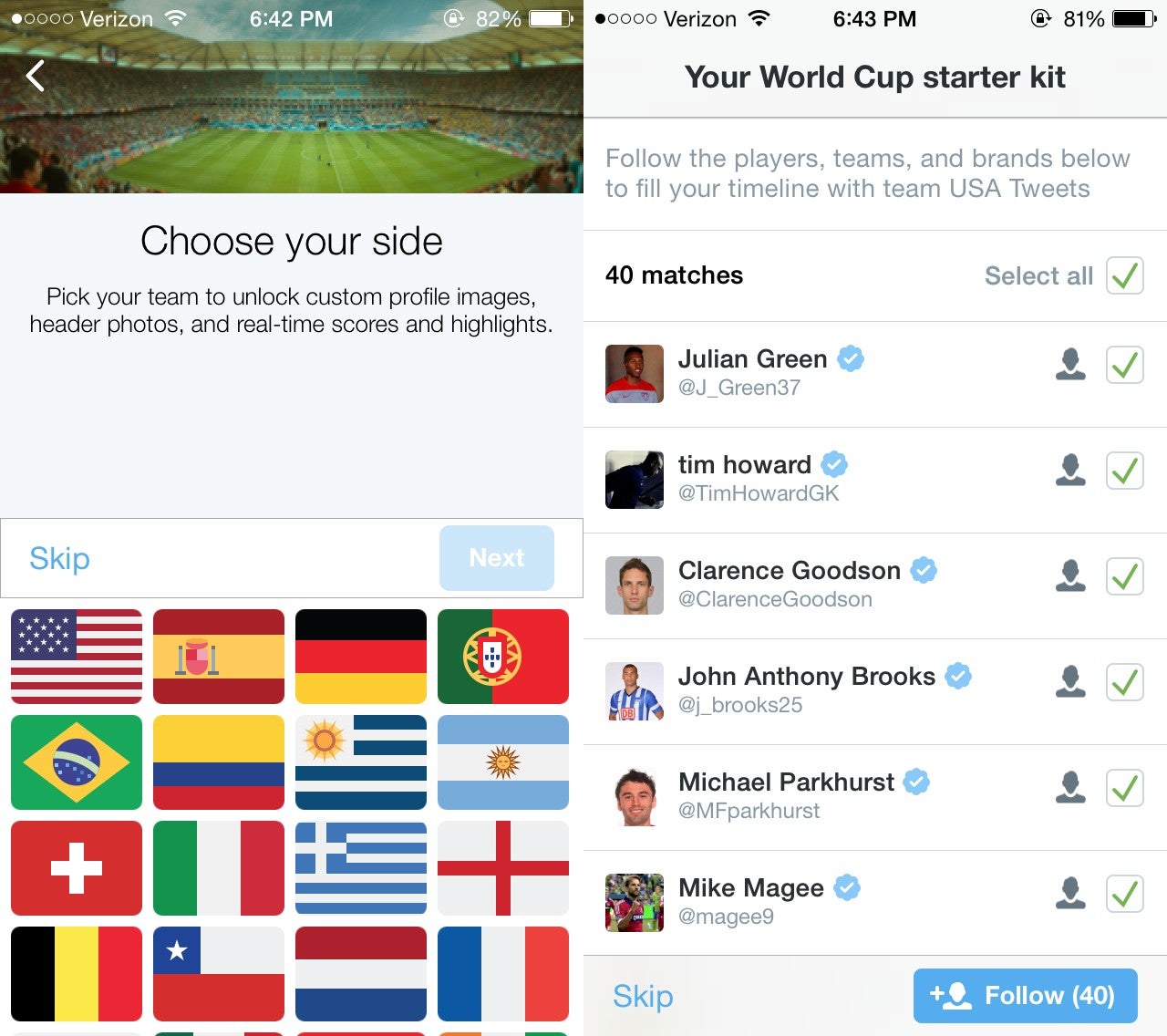Choose the Argentina flag
This screenshot has height=1036, width=1167.
[x=503, y=762]
